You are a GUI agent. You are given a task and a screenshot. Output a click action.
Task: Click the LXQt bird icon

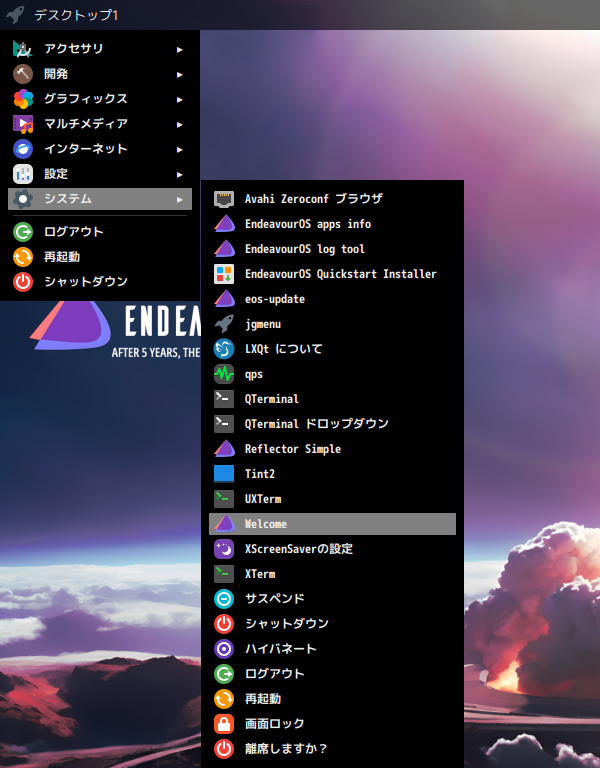(x=224, y=349)
